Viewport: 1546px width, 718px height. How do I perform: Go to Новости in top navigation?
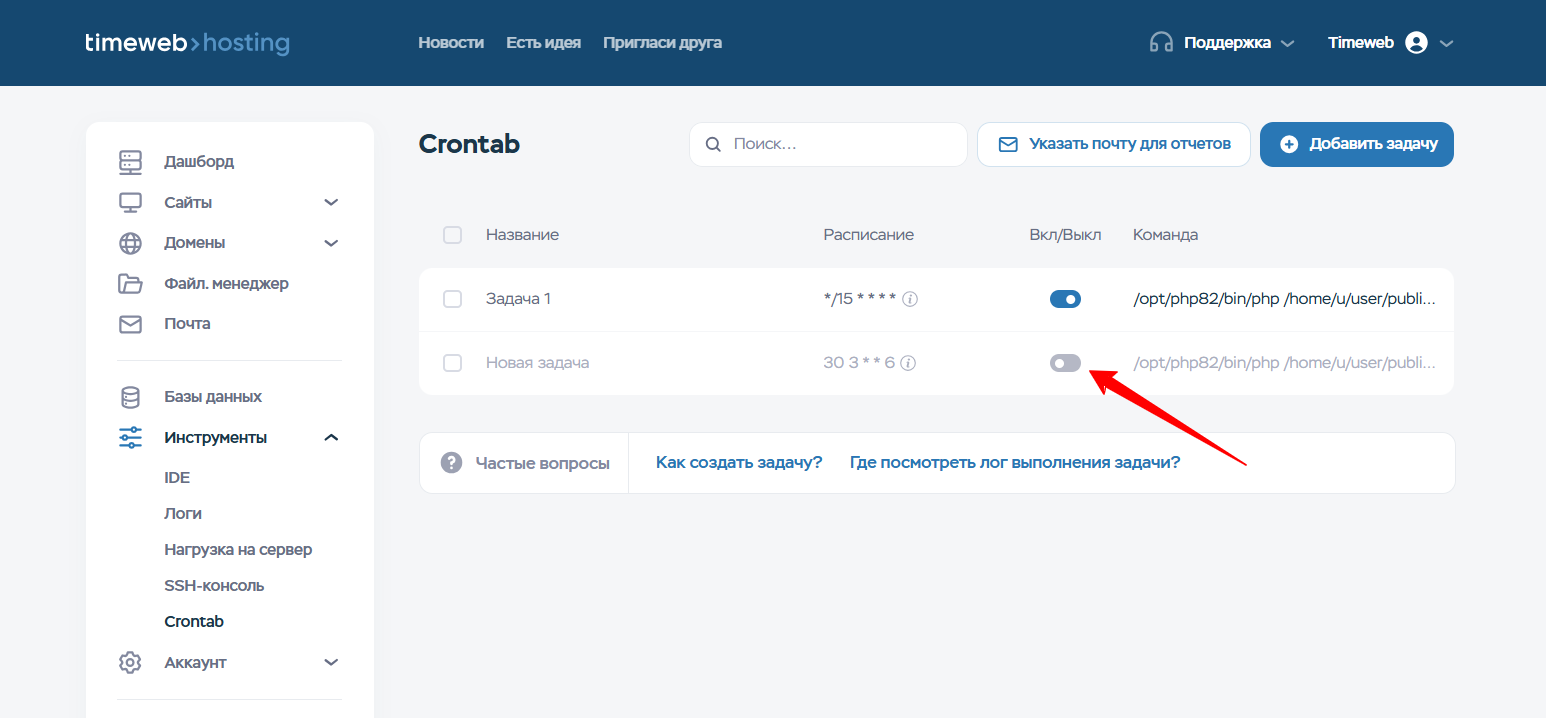pos(450,43)
